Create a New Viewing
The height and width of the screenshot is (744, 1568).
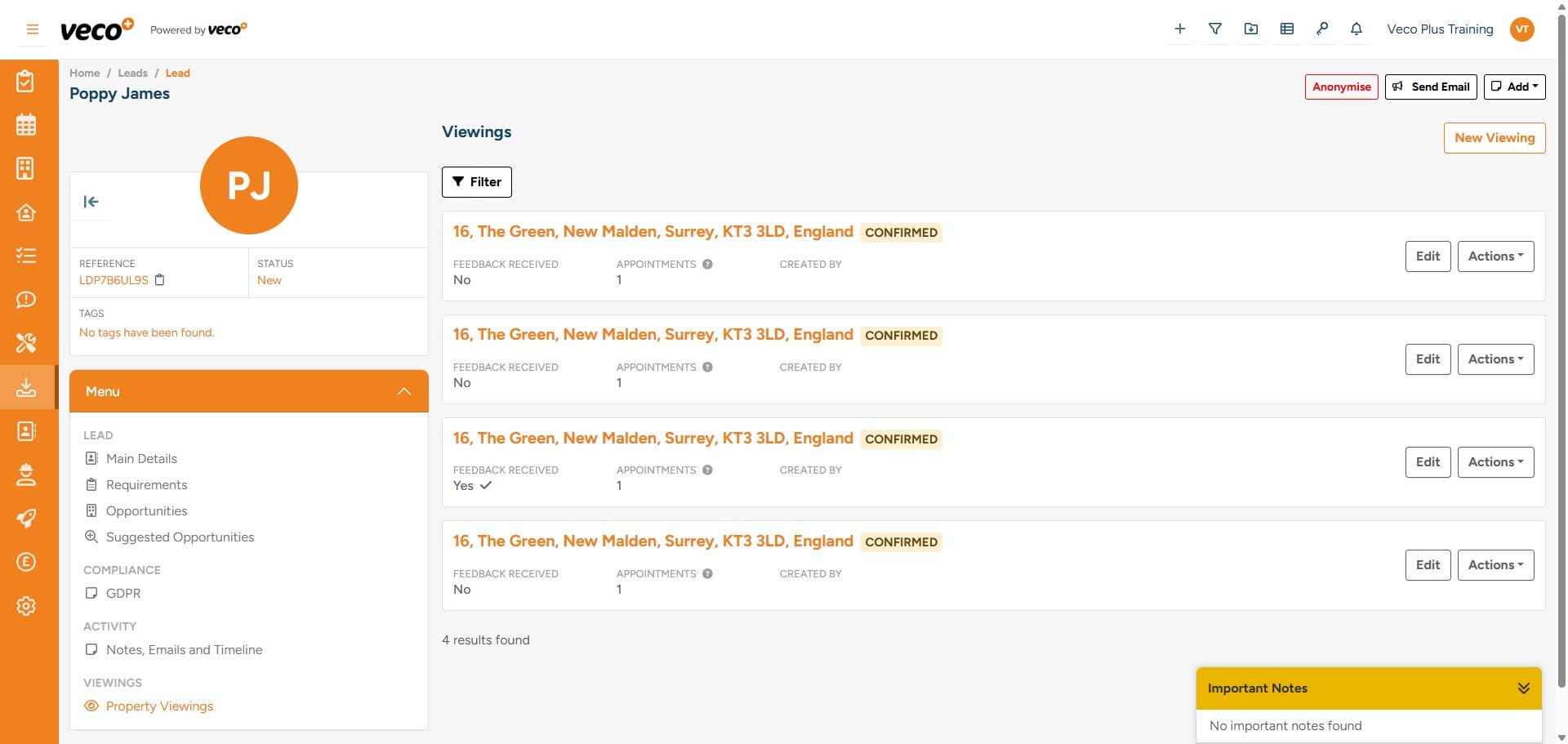(x=1494, y=138)
